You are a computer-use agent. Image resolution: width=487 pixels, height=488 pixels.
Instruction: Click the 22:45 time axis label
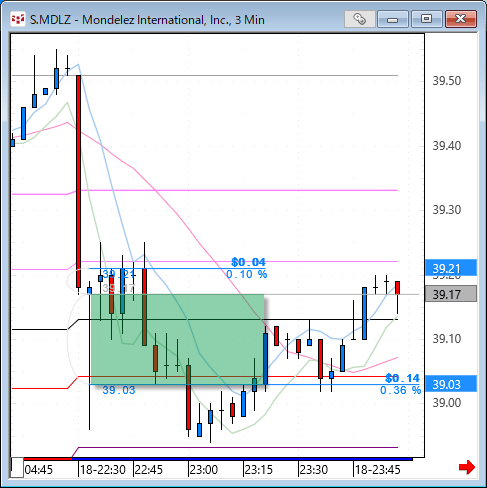click(149, 470)
